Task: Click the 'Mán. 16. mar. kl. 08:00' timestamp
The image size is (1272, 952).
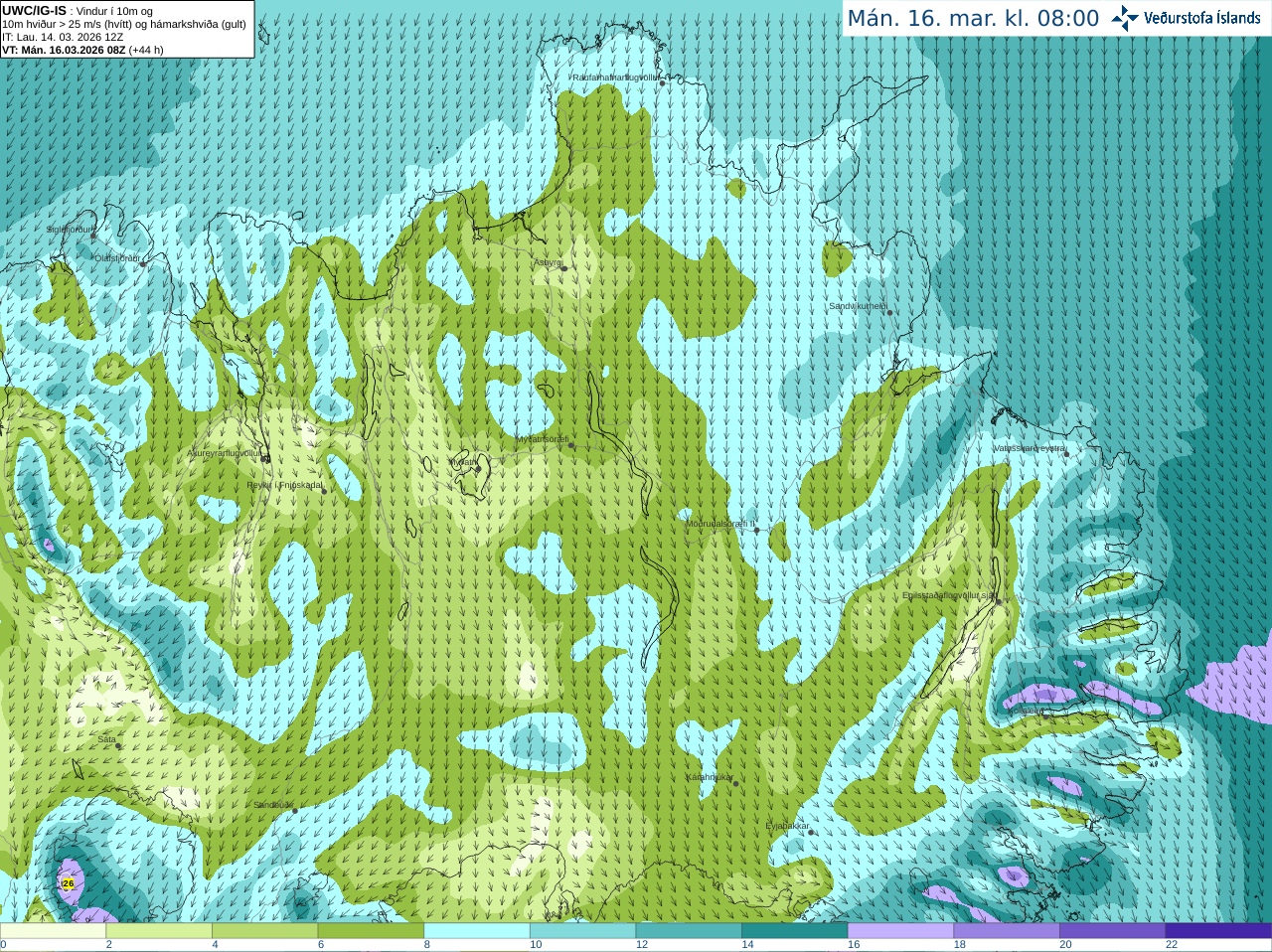Action: tap(973, 18)
